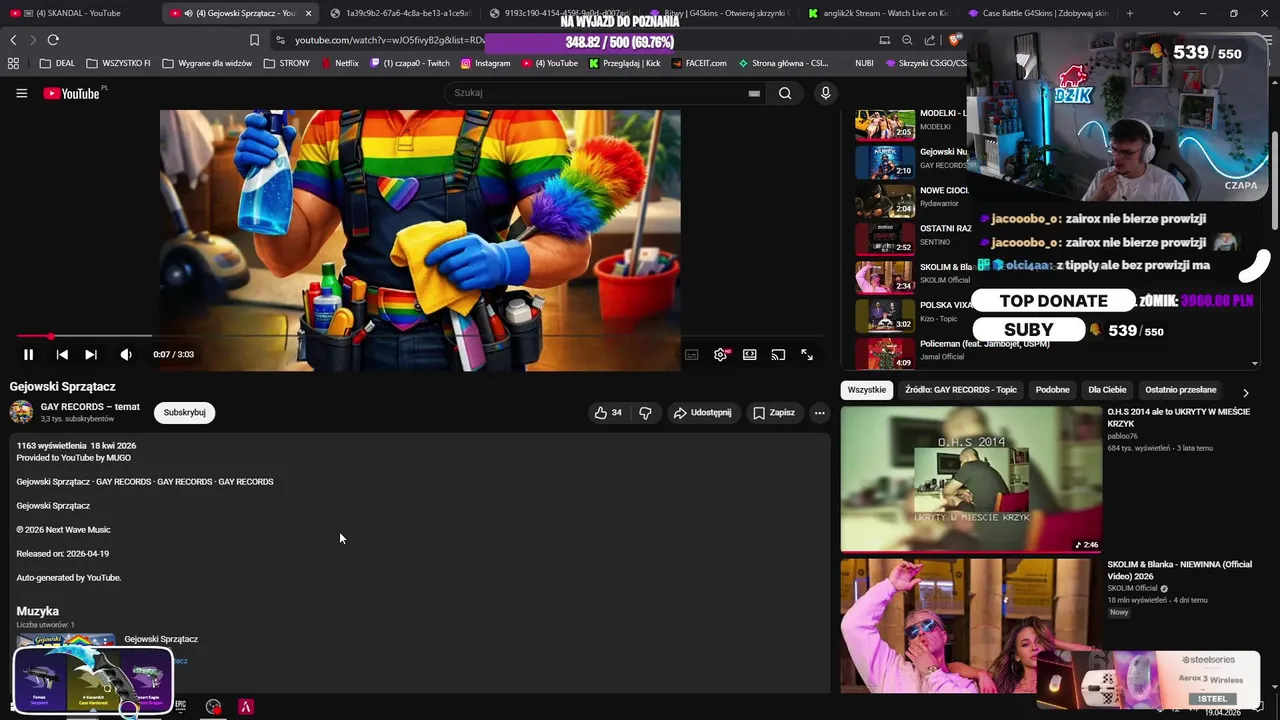The image size is (1280, 720).
Task: Dislike the video with thumbs down
Action: pyautogui.click(x=645, y=412)
